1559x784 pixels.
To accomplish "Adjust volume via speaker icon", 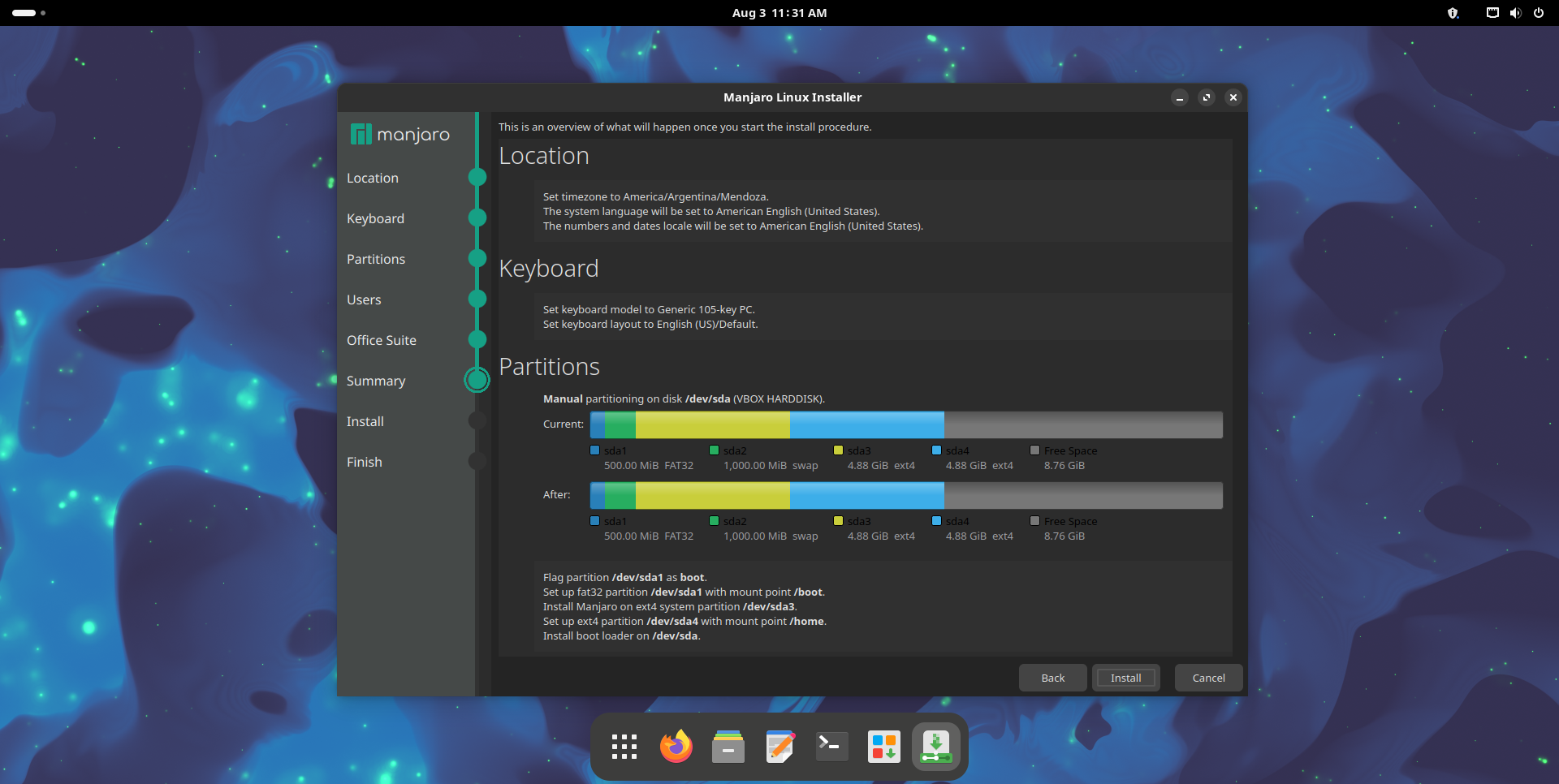I will point(1515,13).
